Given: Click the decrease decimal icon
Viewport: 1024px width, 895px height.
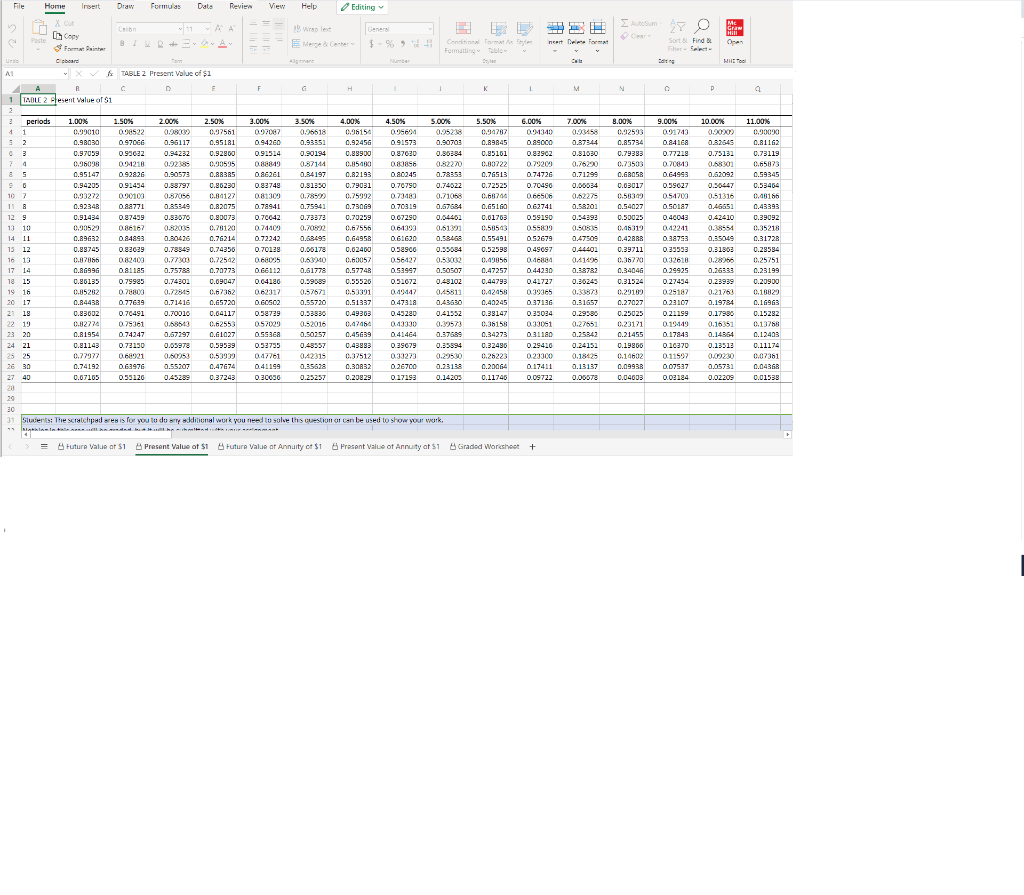Looking at the screenshot, I should 428,44.
